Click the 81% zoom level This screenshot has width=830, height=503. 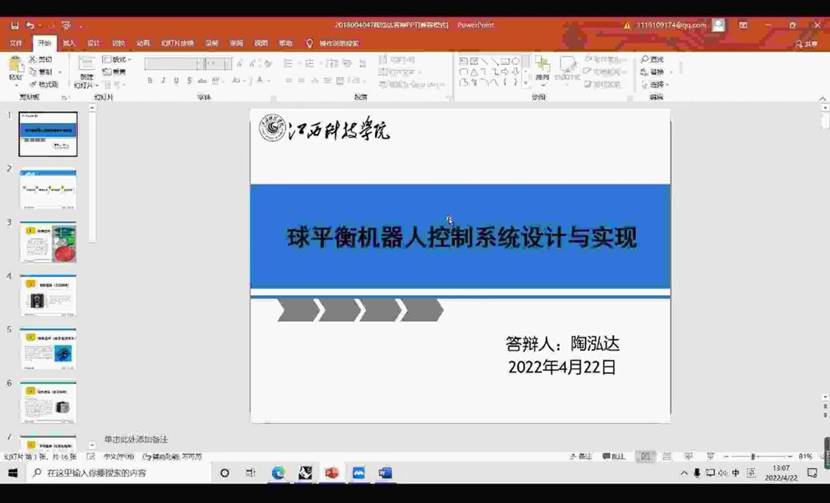pyautogui.click(x=806, y=456)
